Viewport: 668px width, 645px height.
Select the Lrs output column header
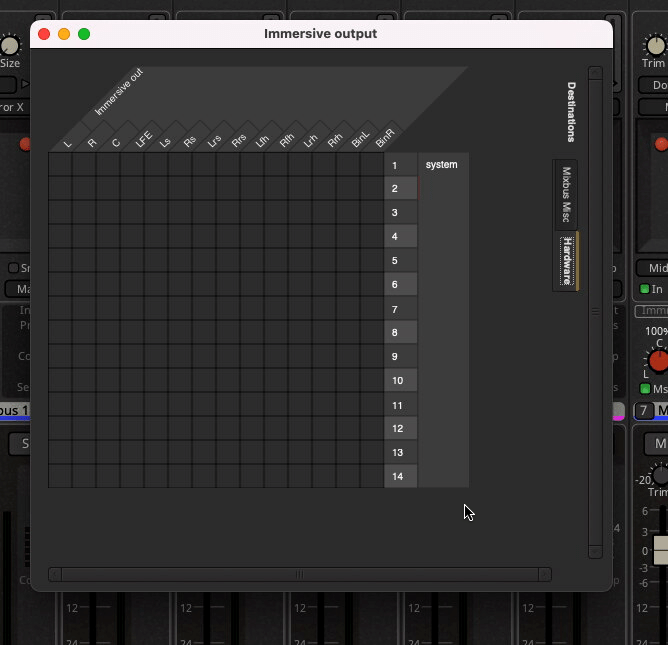pyautogui.click(x=214, y=141)
